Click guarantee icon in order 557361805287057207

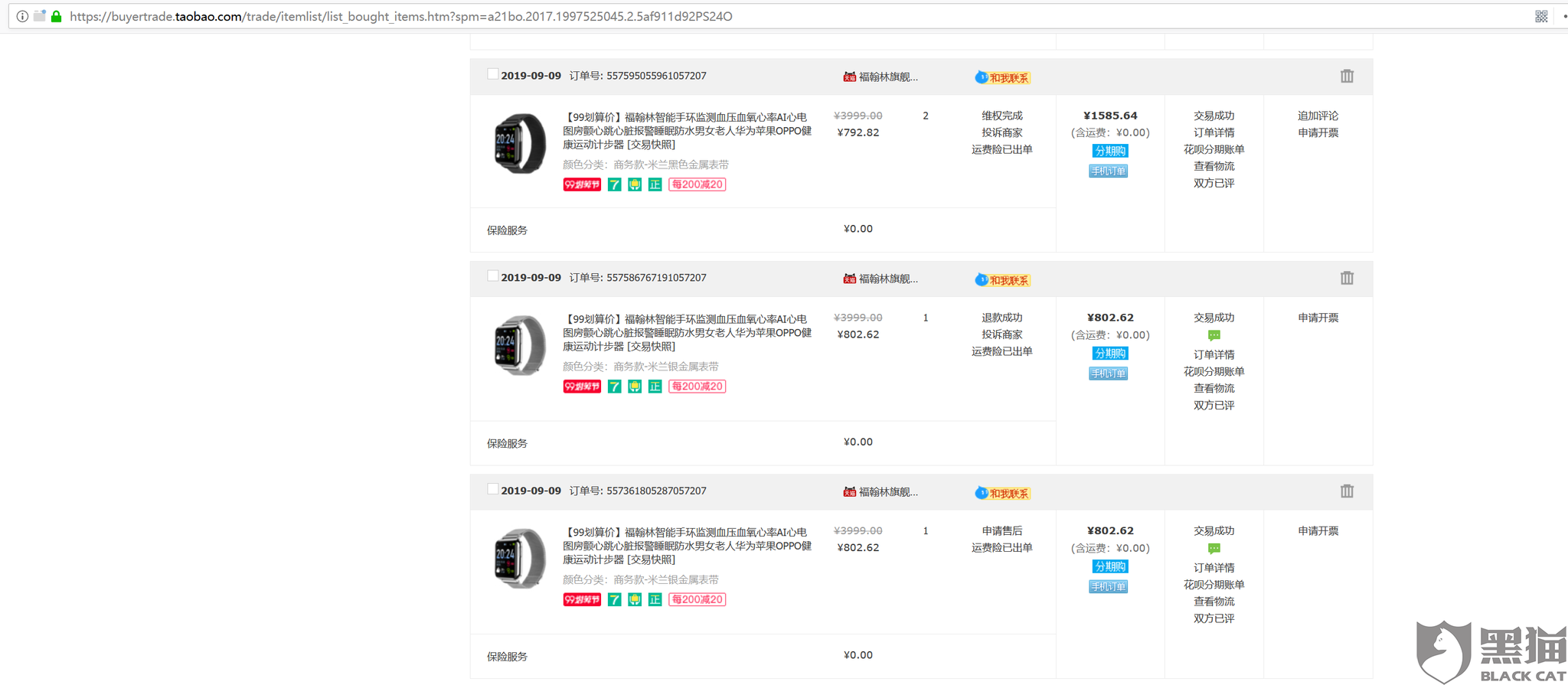[635, 599]
